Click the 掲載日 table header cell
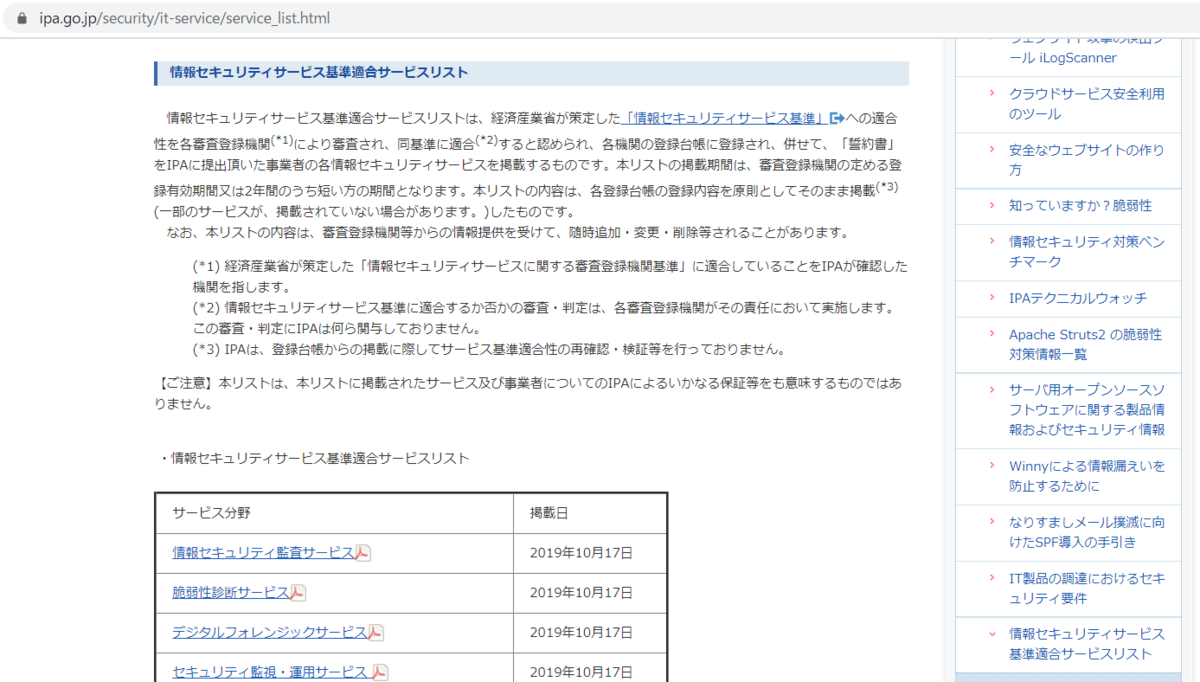Image resolution: width=1200 pixels, height=682 pixels. click(x=590, y=513)
